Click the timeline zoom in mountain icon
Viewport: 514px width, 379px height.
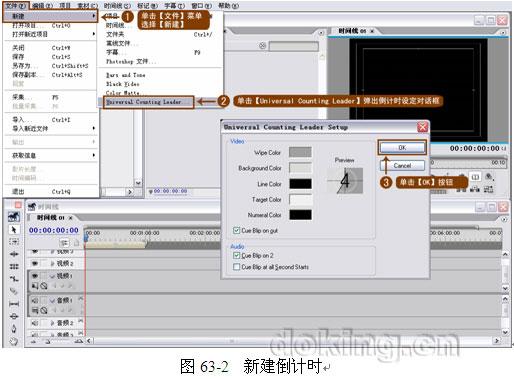point(79,341)
